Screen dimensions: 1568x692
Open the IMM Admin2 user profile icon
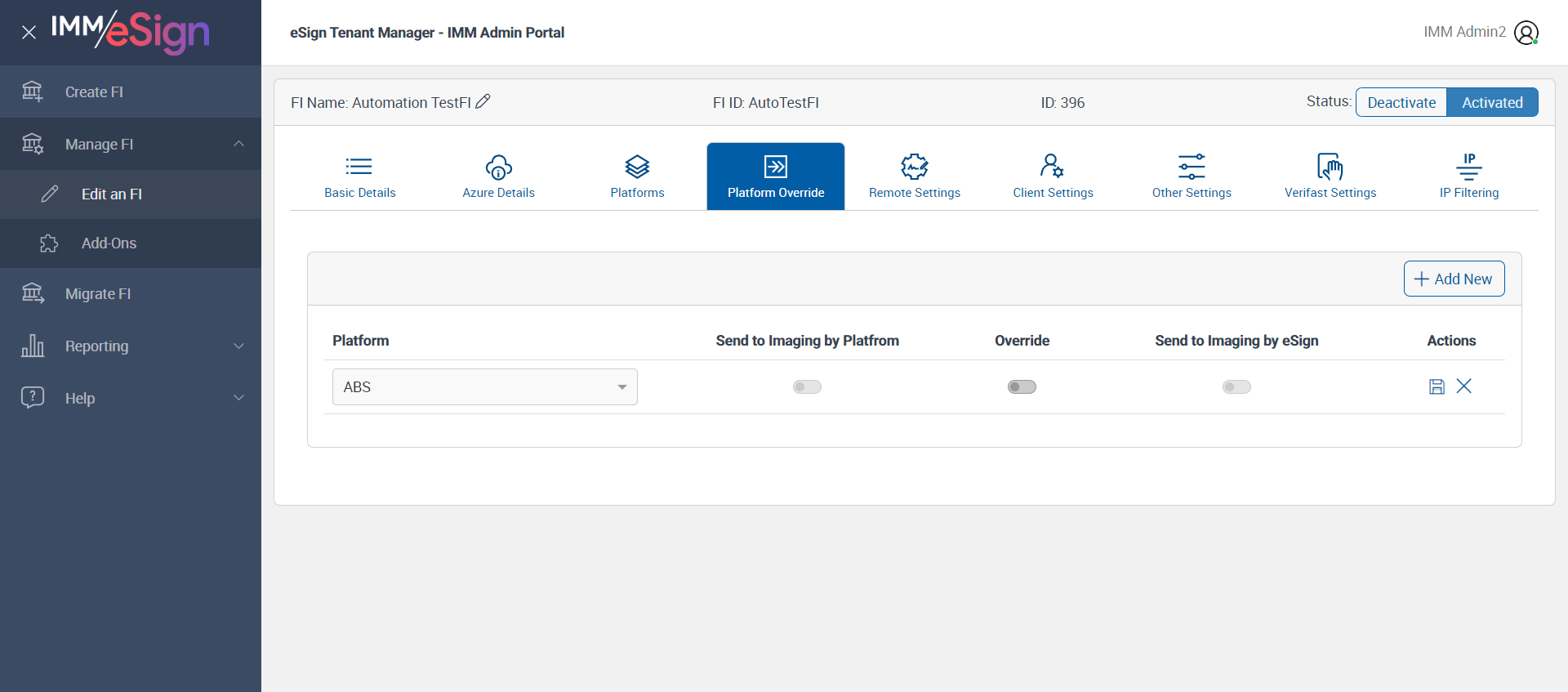coord(1526,33)
